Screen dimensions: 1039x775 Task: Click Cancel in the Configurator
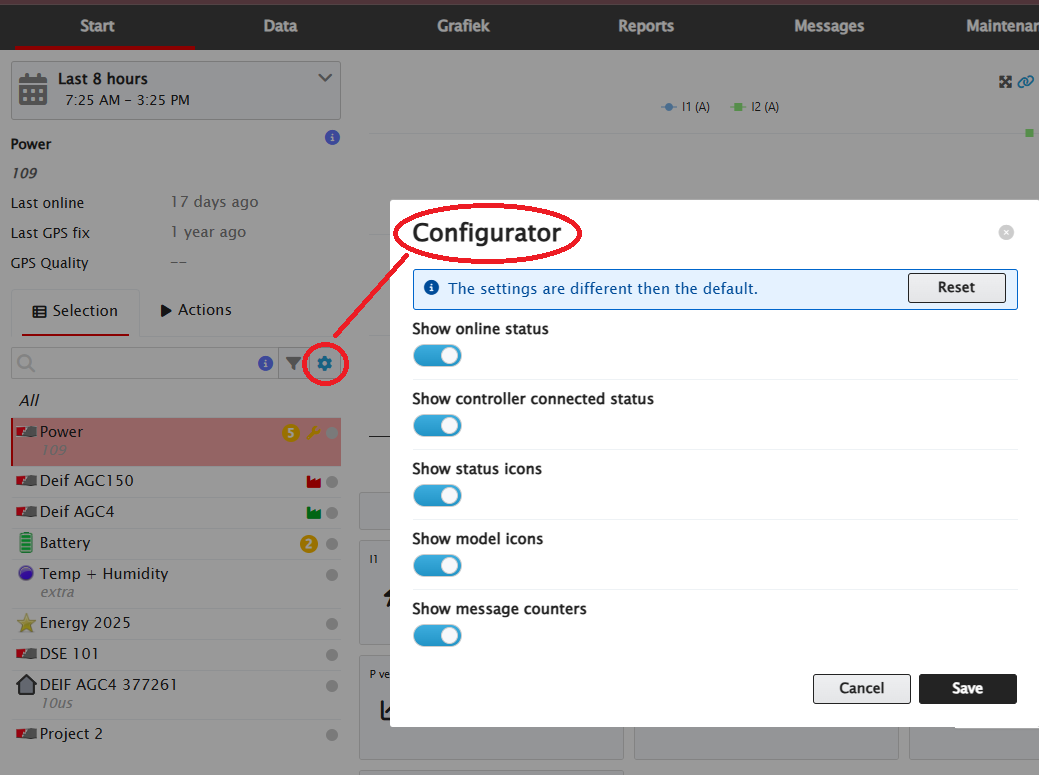861,688
